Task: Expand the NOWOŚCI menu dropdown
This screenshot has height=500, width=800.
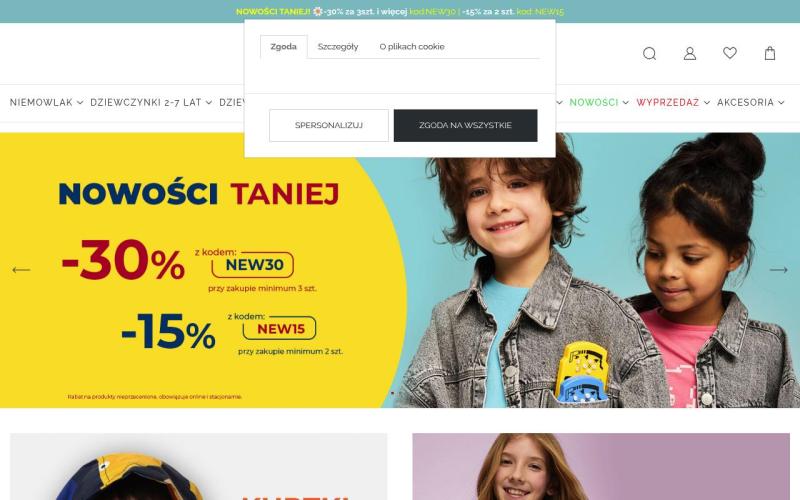Action: point(599,103)
